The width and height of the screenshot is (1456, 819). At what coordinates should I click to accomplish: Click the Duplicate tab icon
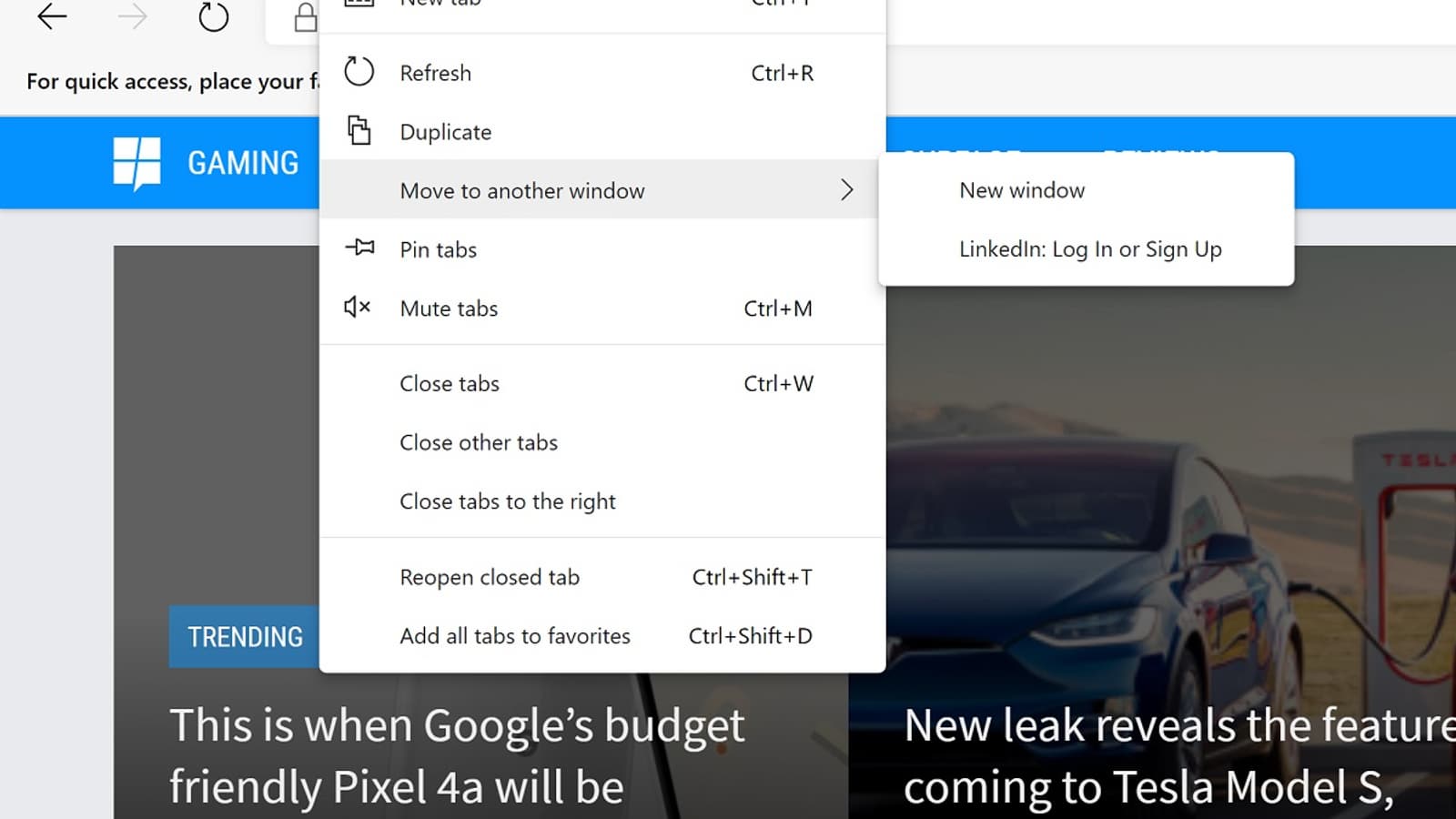pyautogui.click(x=359, y=131)
